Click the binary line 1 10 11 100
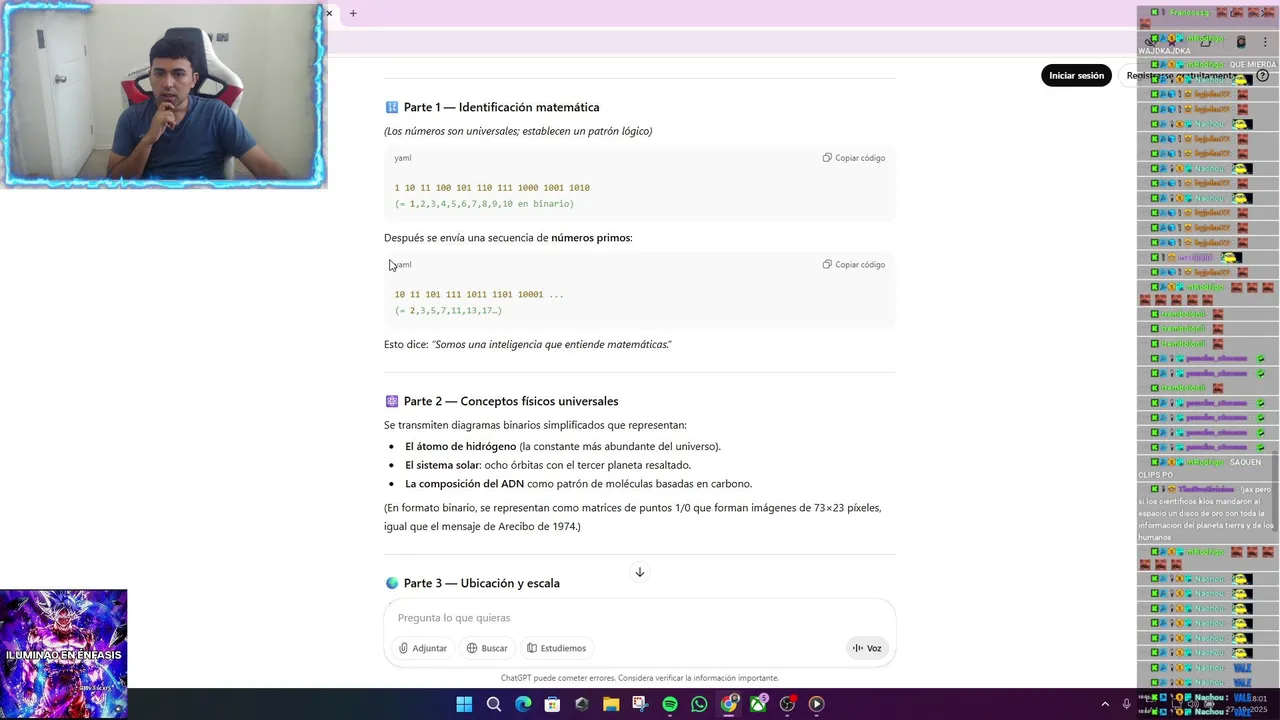 [492, 188]
